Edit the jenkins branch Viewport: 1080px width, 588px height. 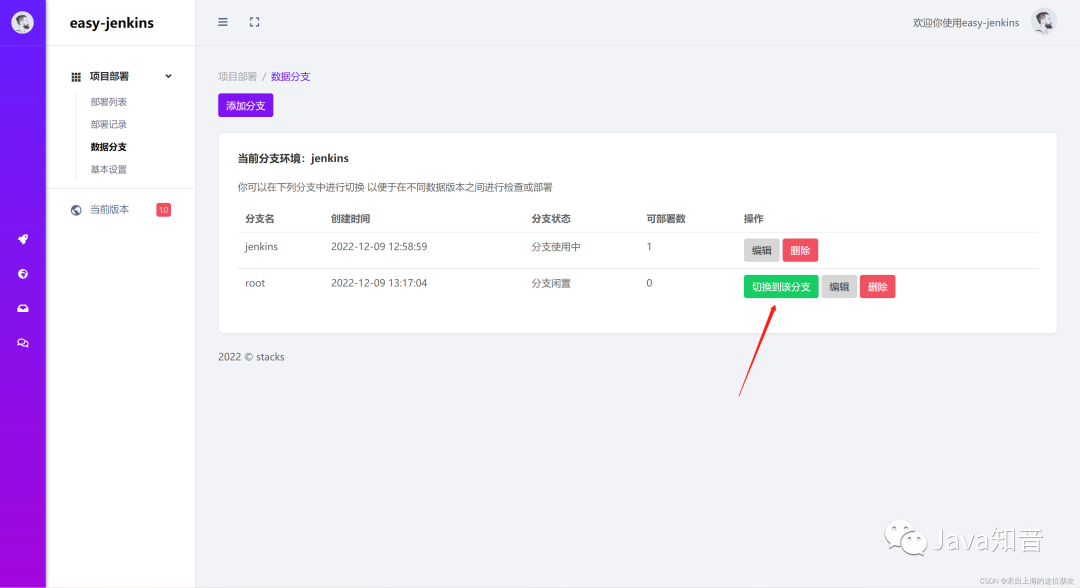[761, 250]
